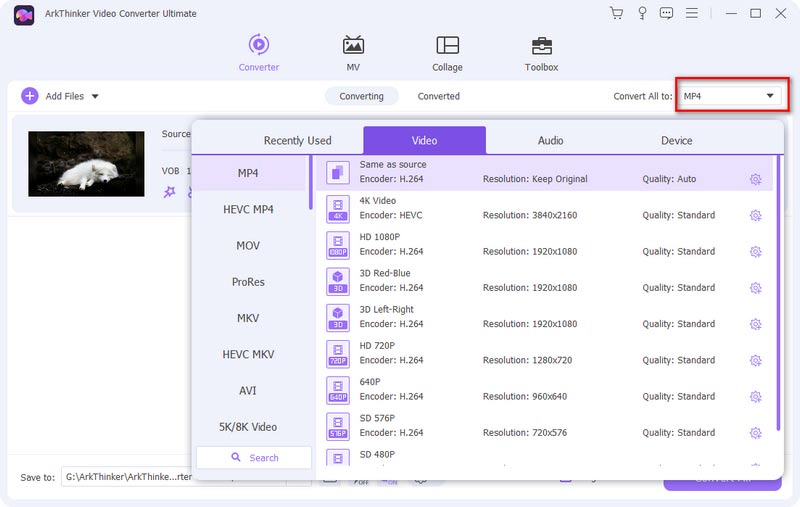Select Resolution: 1280x720 text

(x=528, y=360)
